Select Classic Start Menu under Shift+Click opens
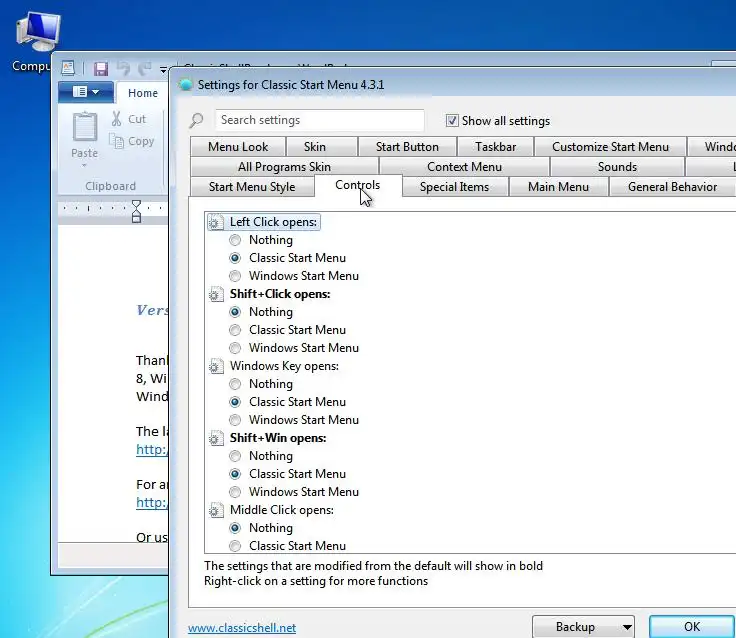Viewport: 736px width, 638px height. click(x=235, y=330)
